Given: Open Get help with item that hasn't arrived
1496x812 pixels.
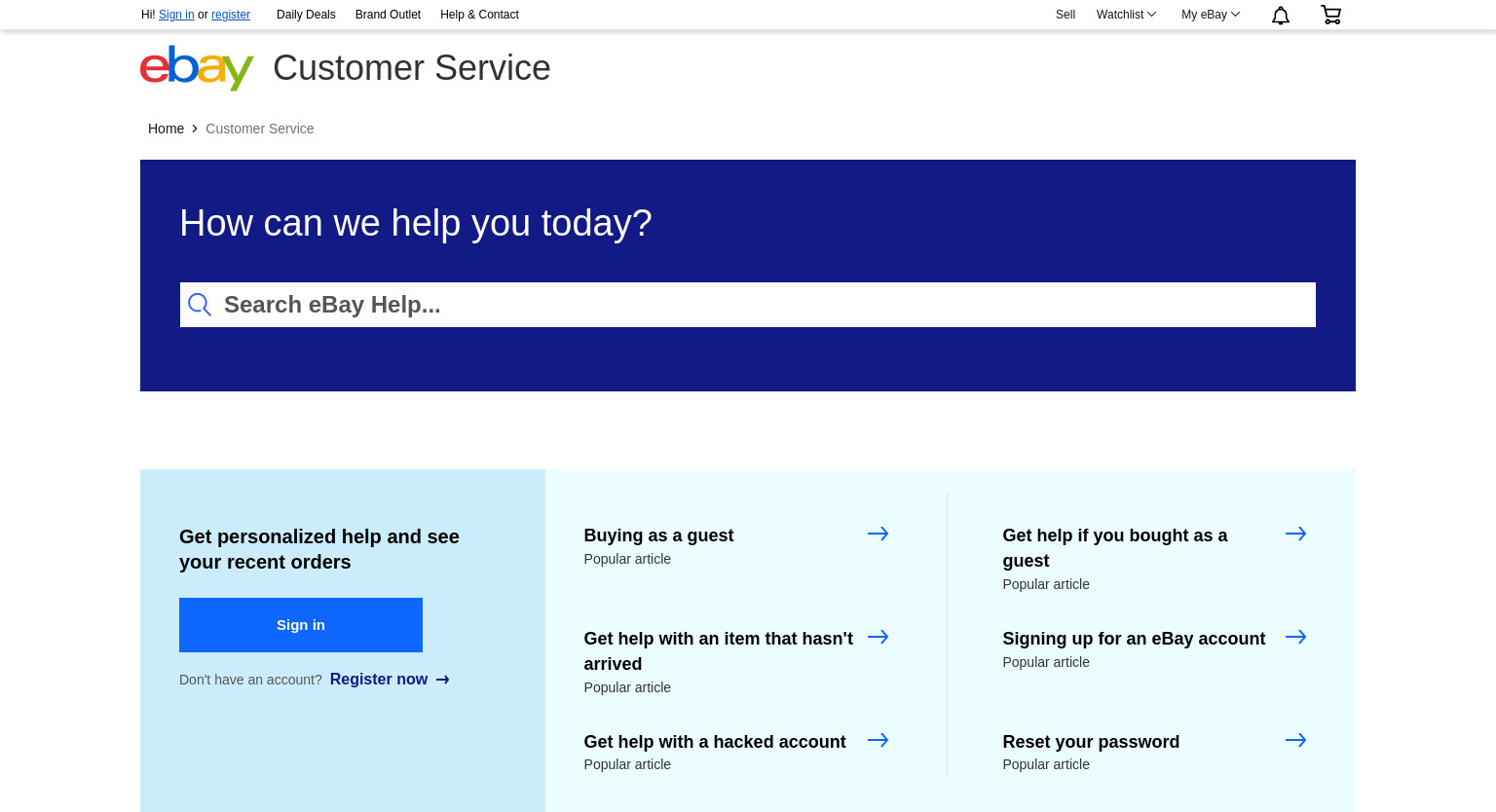Looking at the screenshot, I should 719,650.
